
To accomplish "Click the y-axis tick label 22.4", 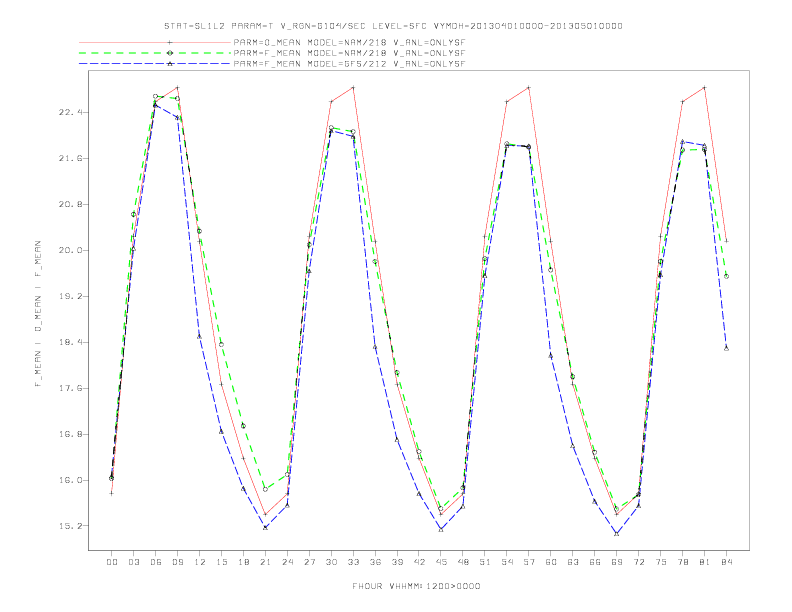I will [x=68, y=112].
